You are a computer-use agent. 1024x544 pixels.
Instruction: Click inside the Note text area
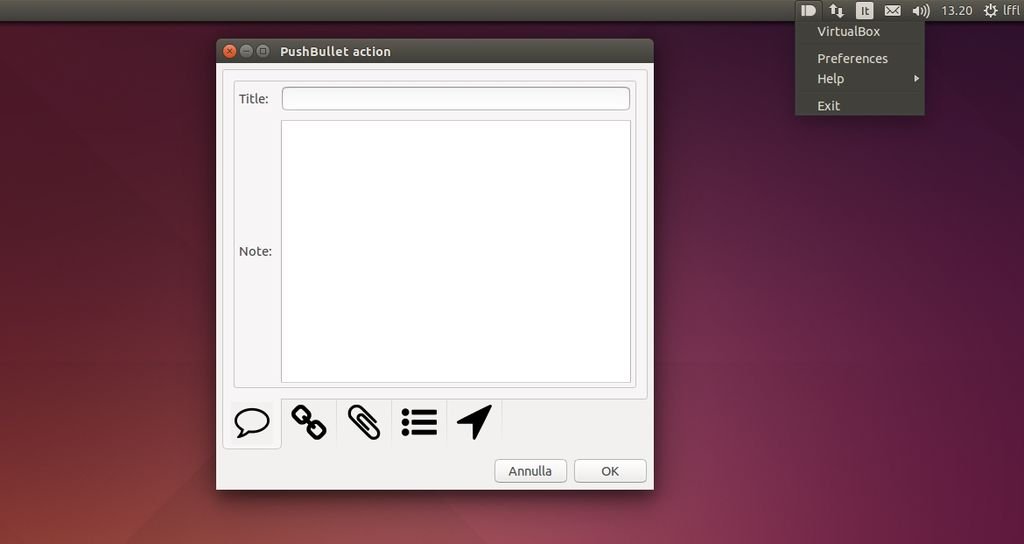click(455, 251)
